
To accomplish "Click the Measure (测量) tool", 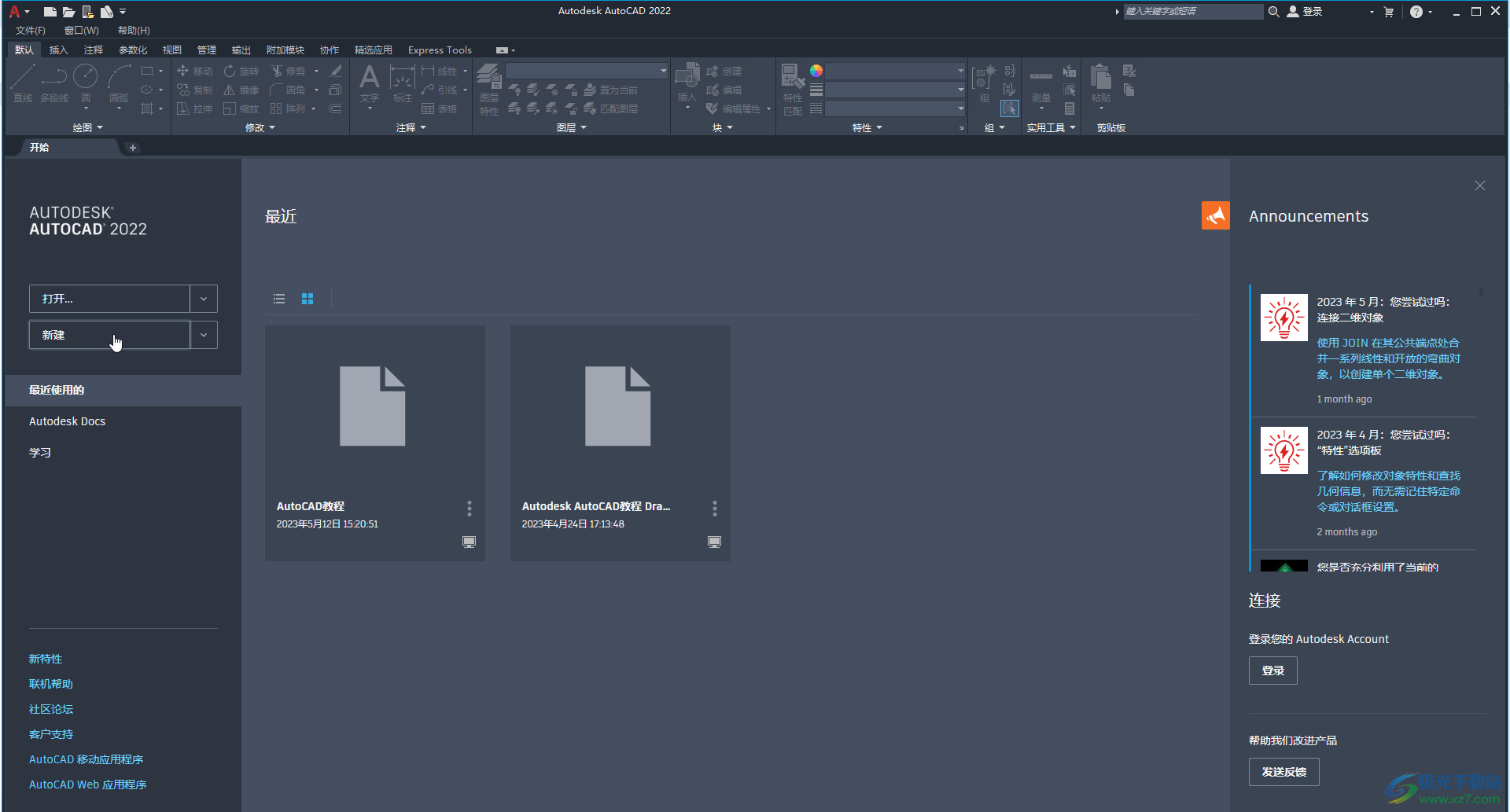I will (1040, 85).
